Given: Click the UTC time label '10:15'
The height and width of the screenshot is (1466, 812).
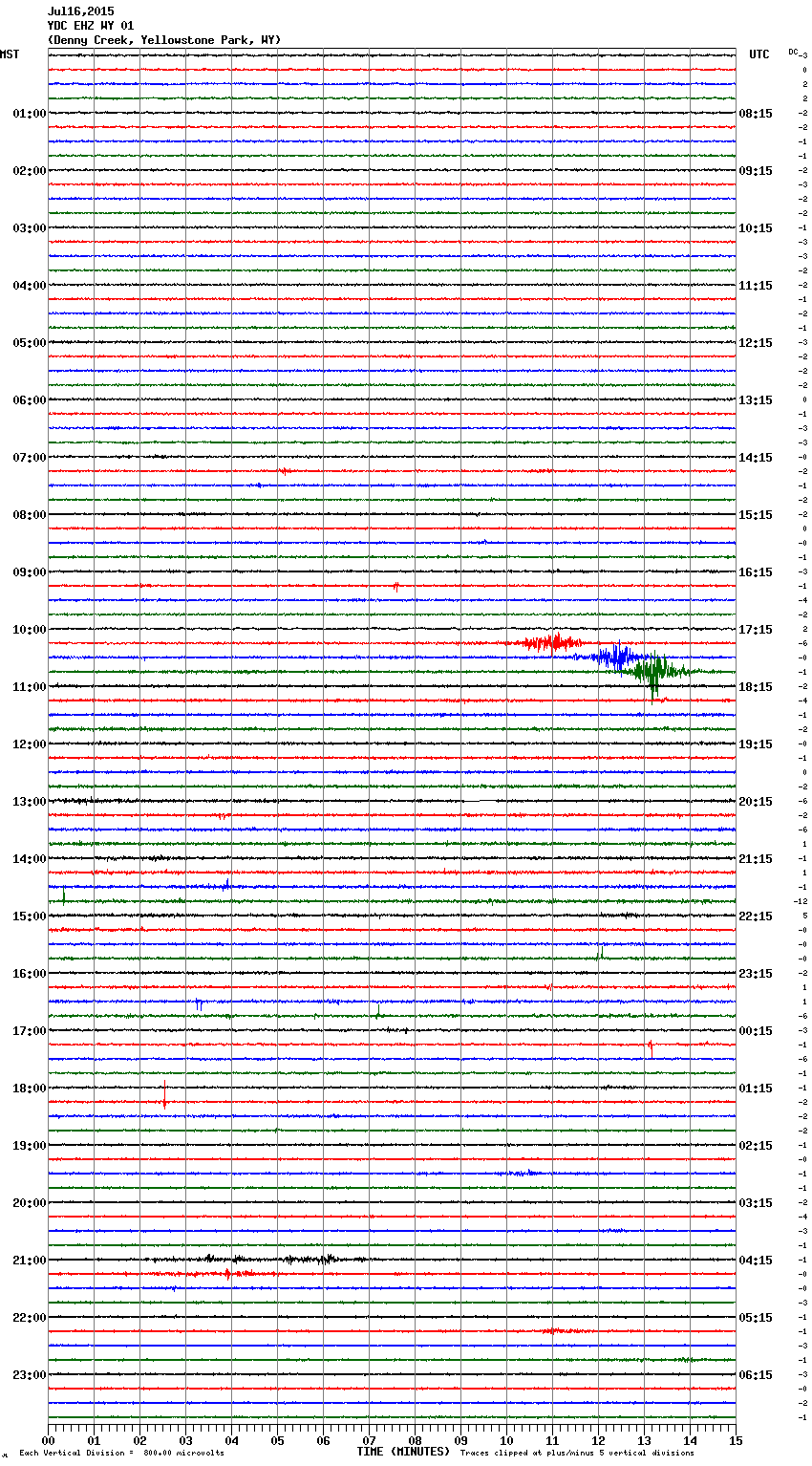Looking at the screenshot, I should [x=756, y=228].
